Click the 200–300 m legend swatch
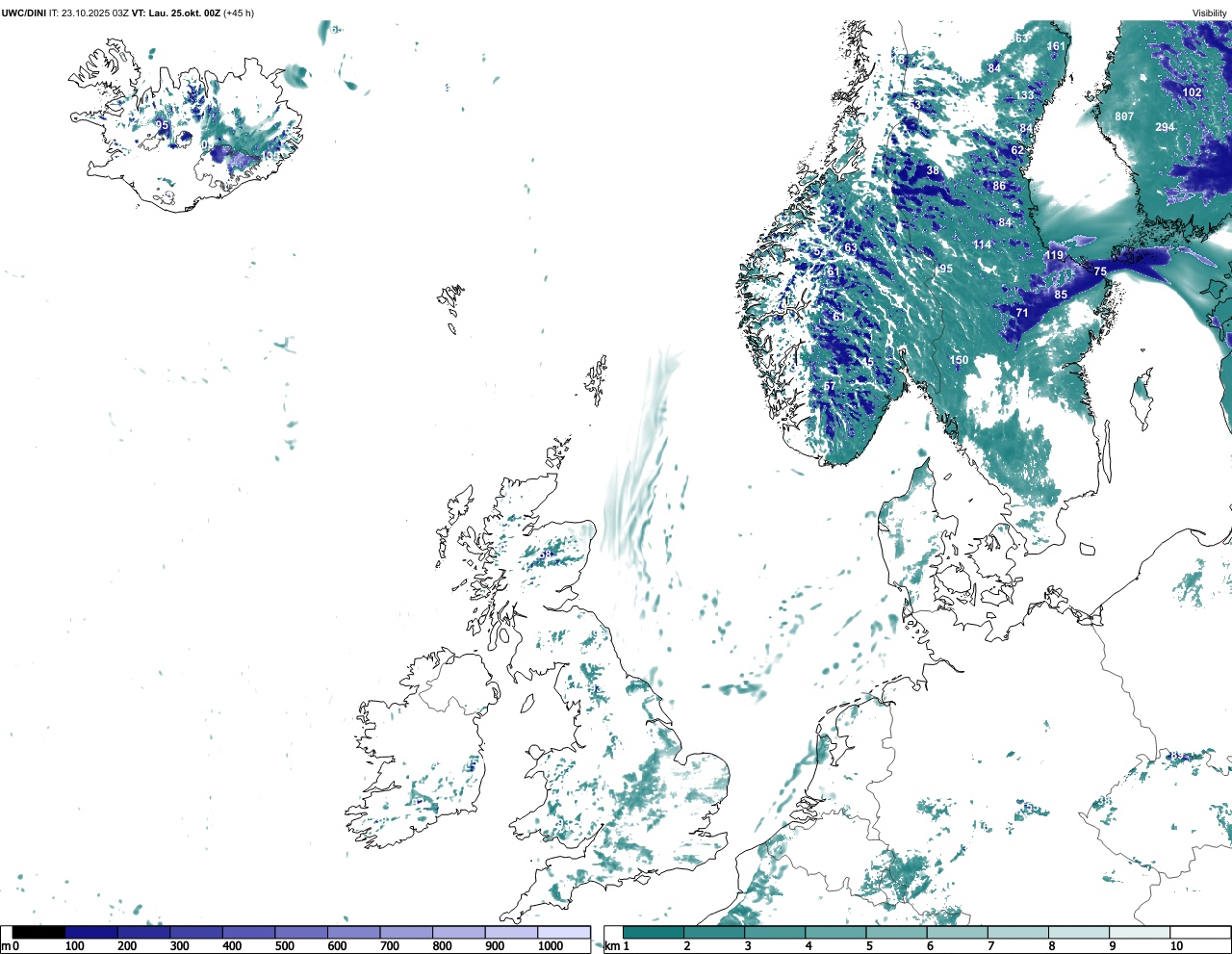 point(143,932)
